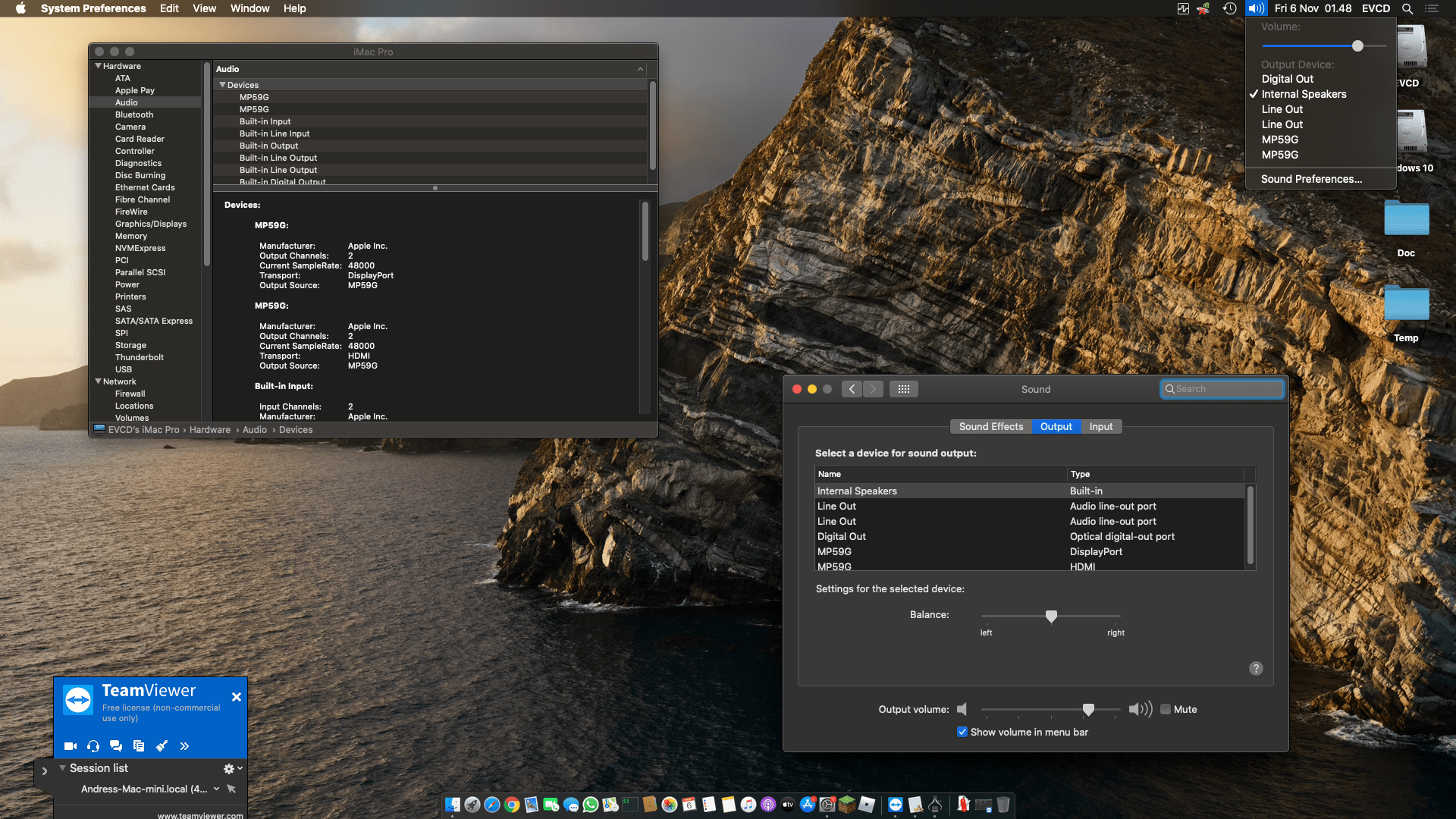Image resolution: width=1456 pixels, height=819 pixels.
Task: Toggle the Mute checkbox
Action: (x=1166, y=709)
